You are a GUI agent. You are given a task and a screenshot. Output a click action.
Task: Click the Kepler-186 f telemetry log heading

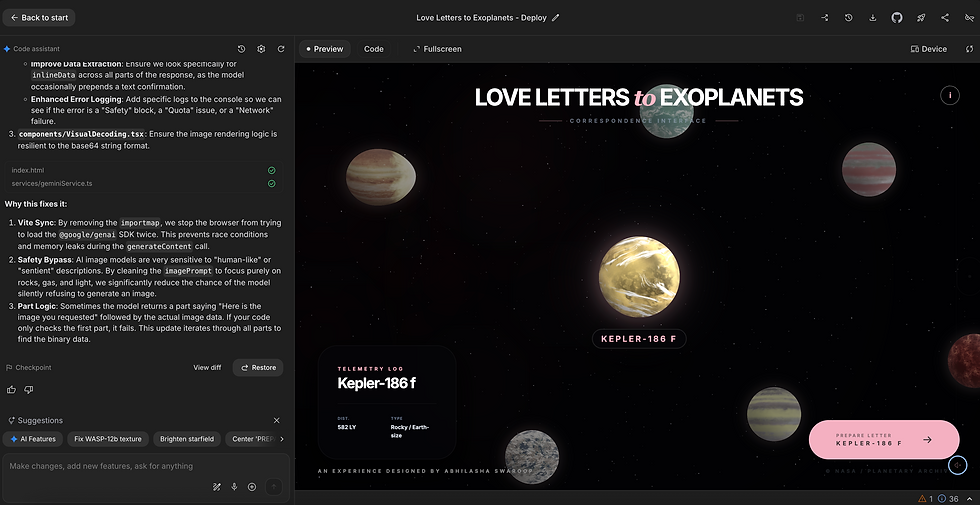point(376,383)
